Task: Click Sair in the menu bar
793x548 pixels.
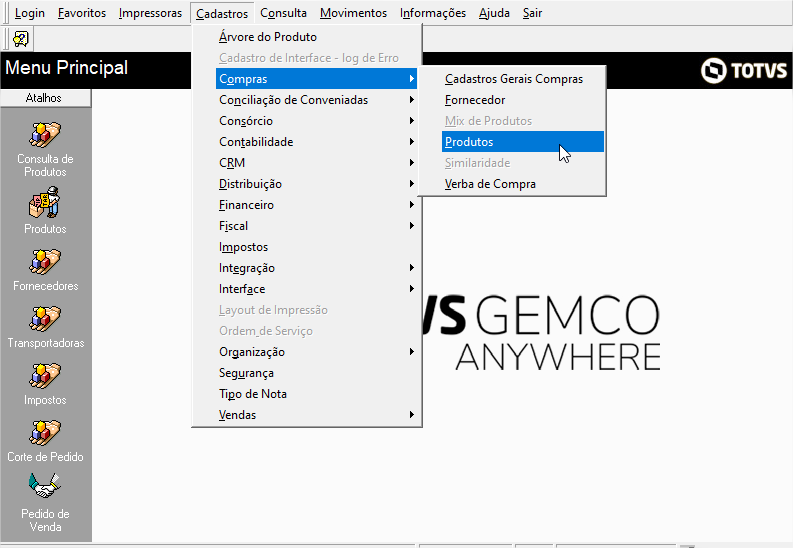Action: tap(532, 13)
